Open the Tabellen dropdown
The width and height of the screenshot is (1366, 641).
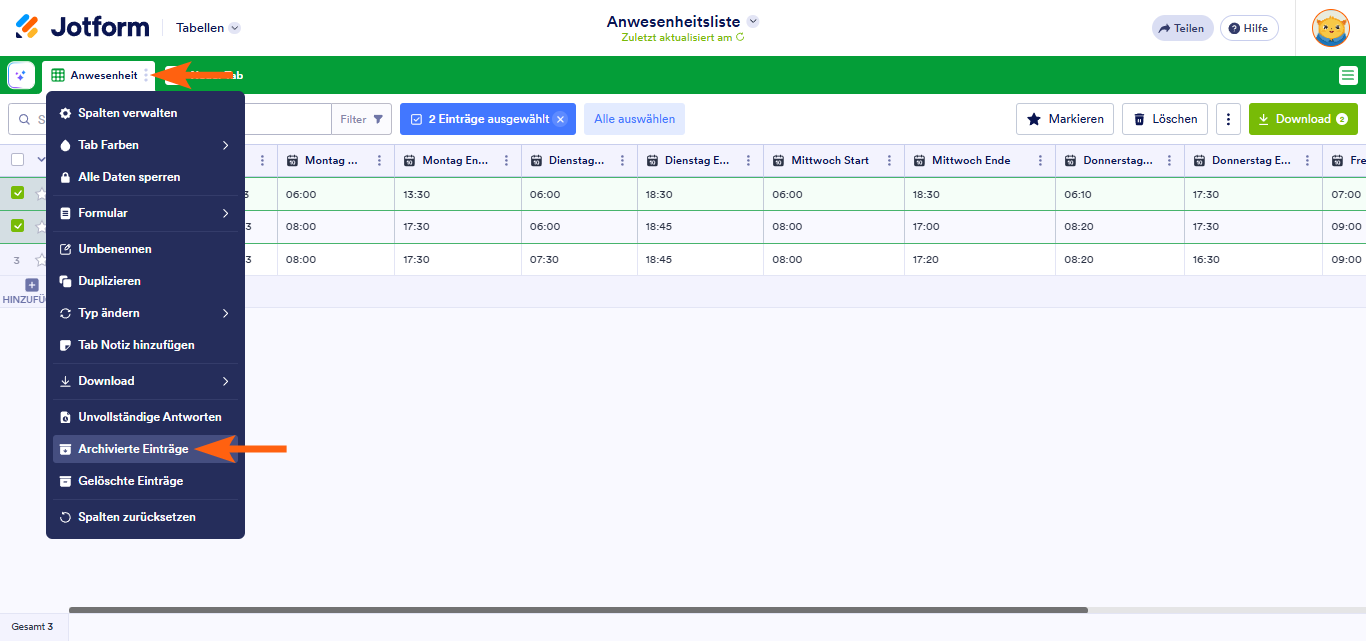pos(208,28)
